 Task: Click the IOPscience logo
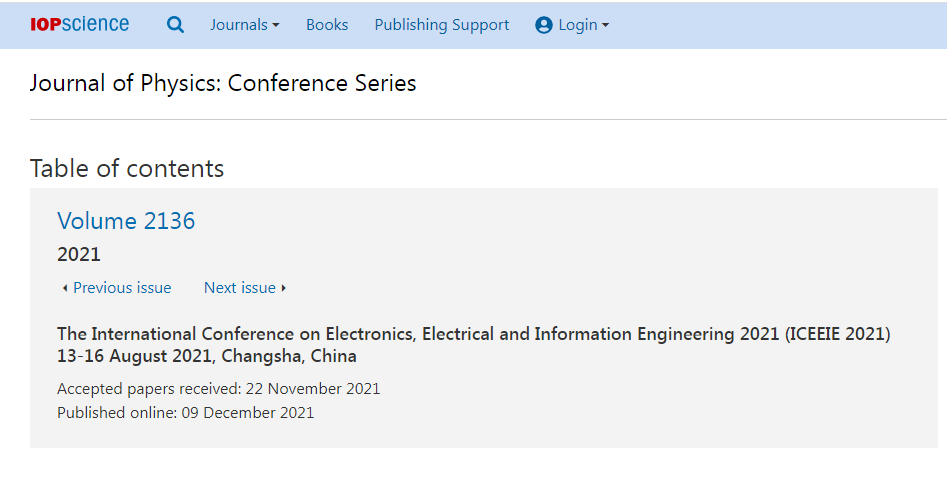tap(79, 24)
